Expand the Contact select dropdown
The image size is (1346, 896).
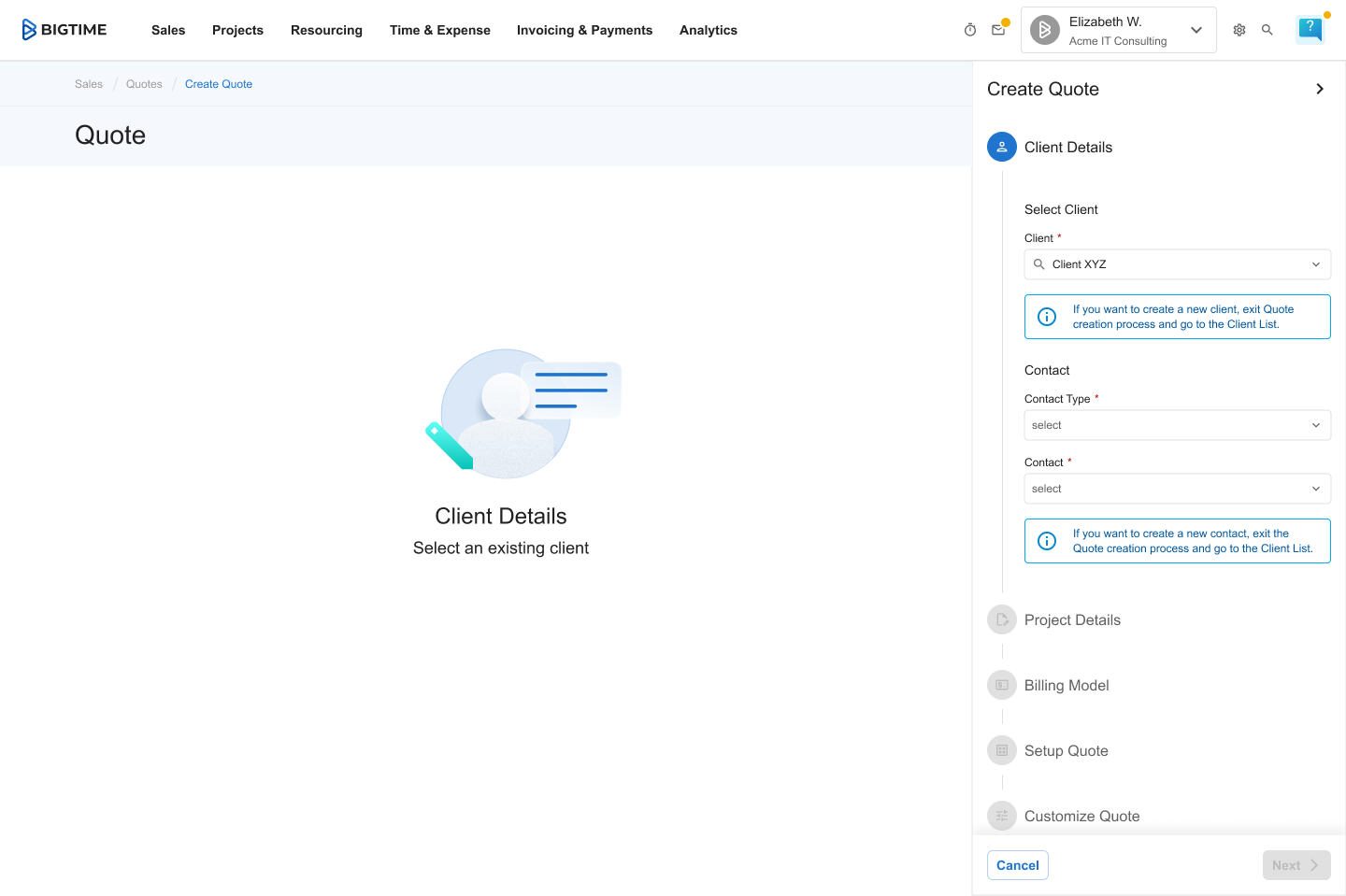click(x=1177, y=489)
